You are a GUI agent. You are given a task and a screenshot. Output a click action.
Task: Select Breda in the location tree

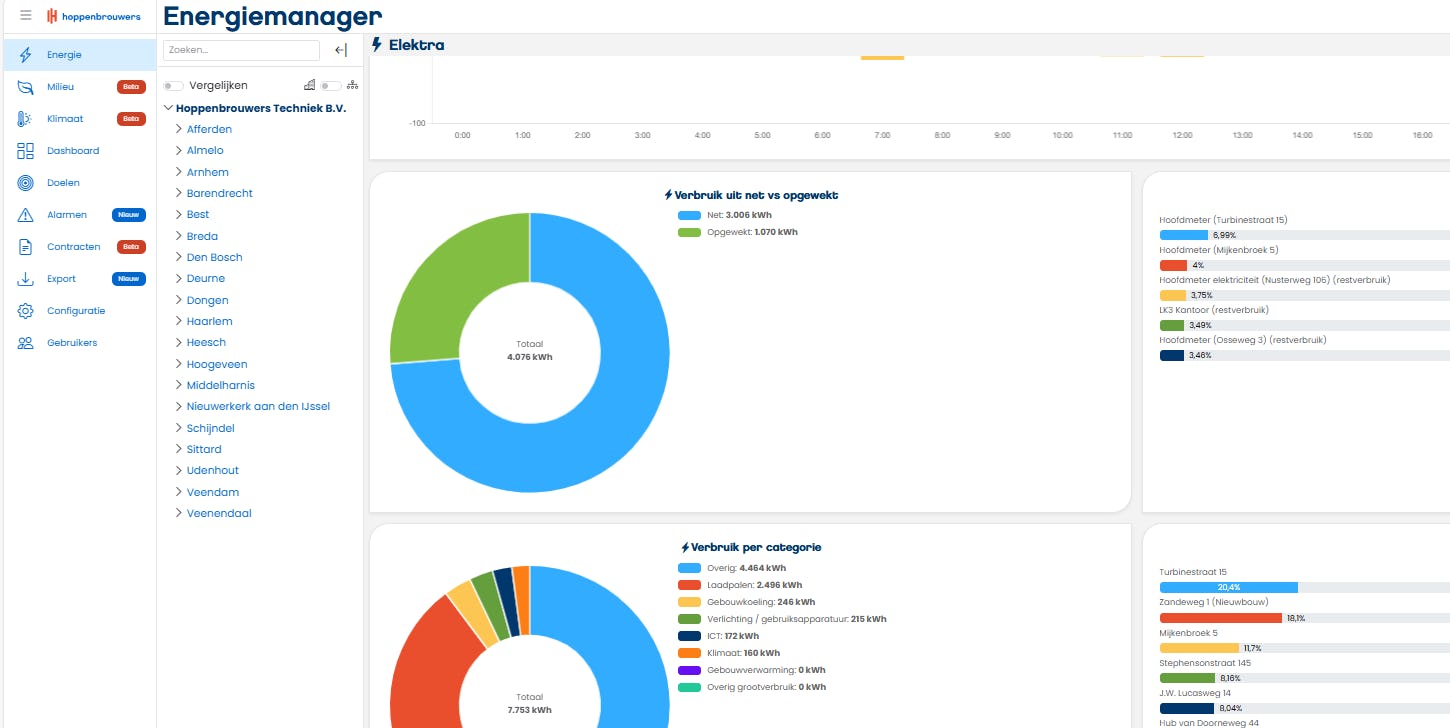click(x=202, y=236)
